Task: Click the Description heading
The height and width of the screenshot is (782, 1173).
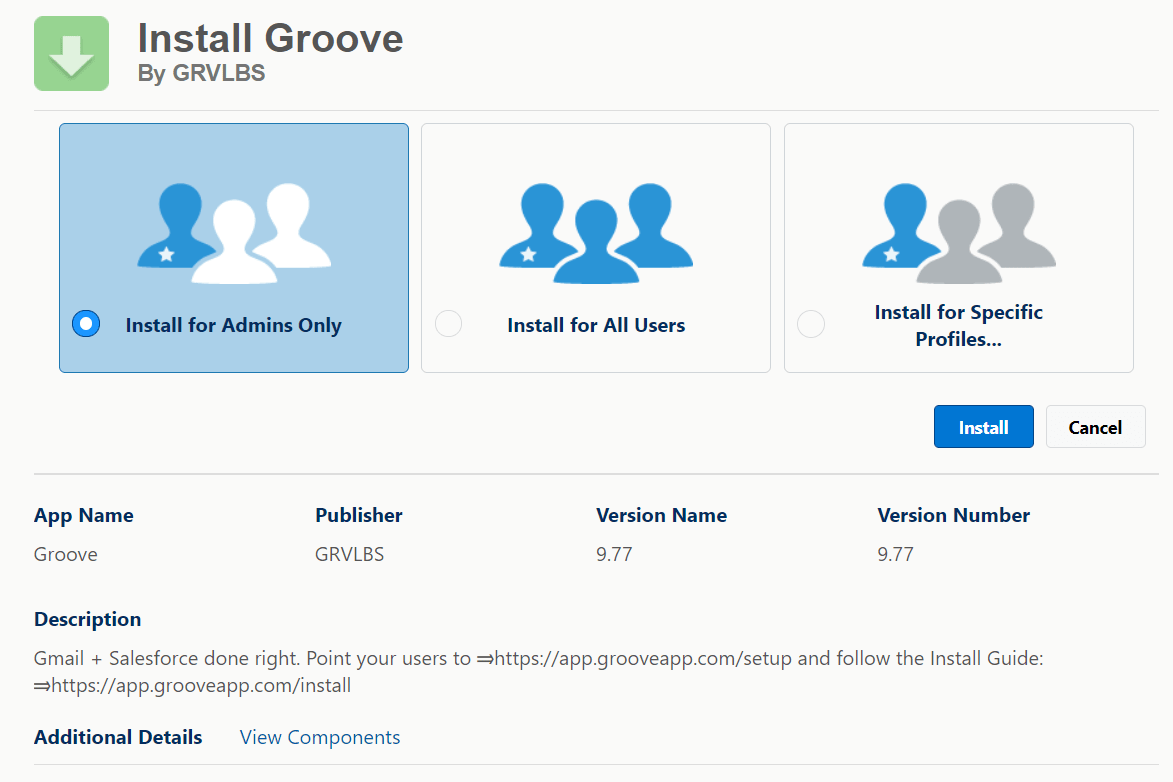Action: (88, 619)
